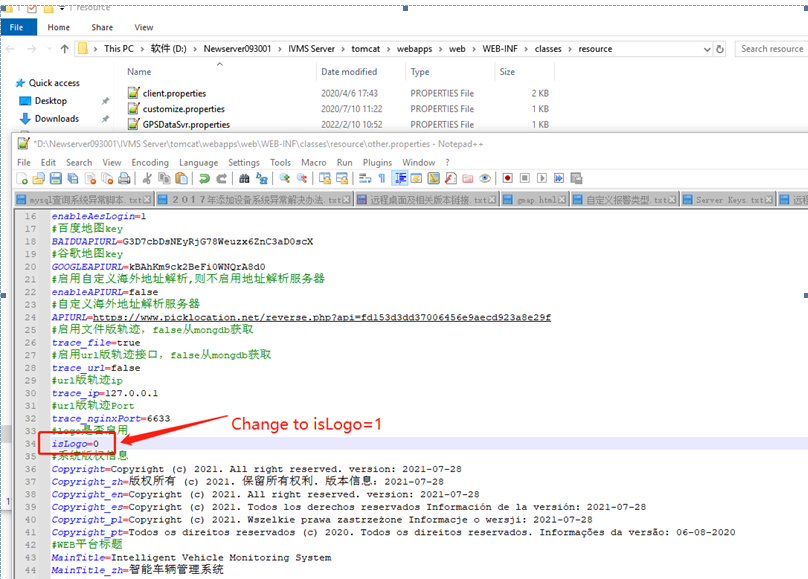The width and height of the screenshot is (808, 579).
Task: Click the Print icon in Notepad++ toolbar
Action: point(124,178)
